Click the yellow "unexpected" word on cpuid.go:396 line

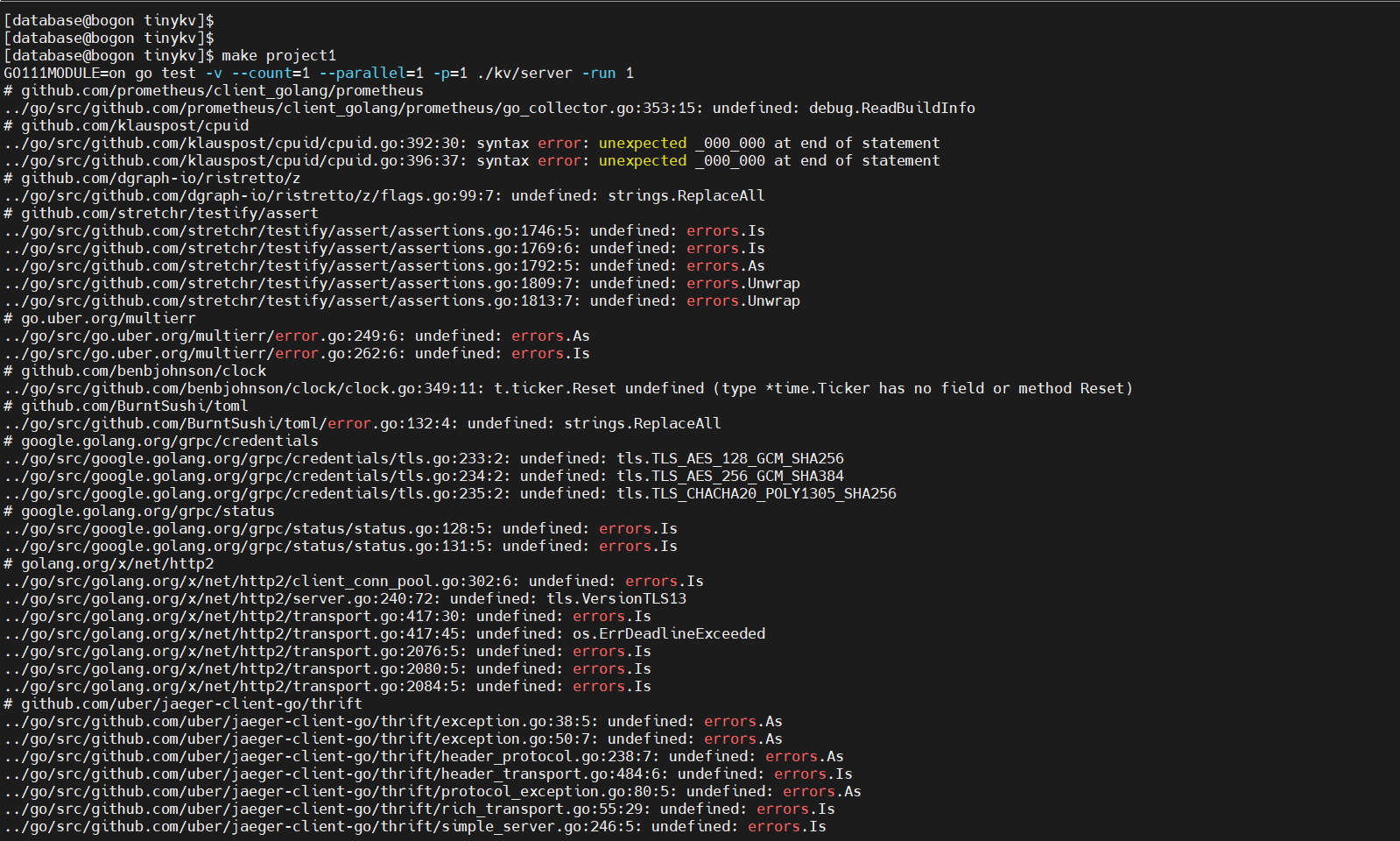(x=643, y=160)
